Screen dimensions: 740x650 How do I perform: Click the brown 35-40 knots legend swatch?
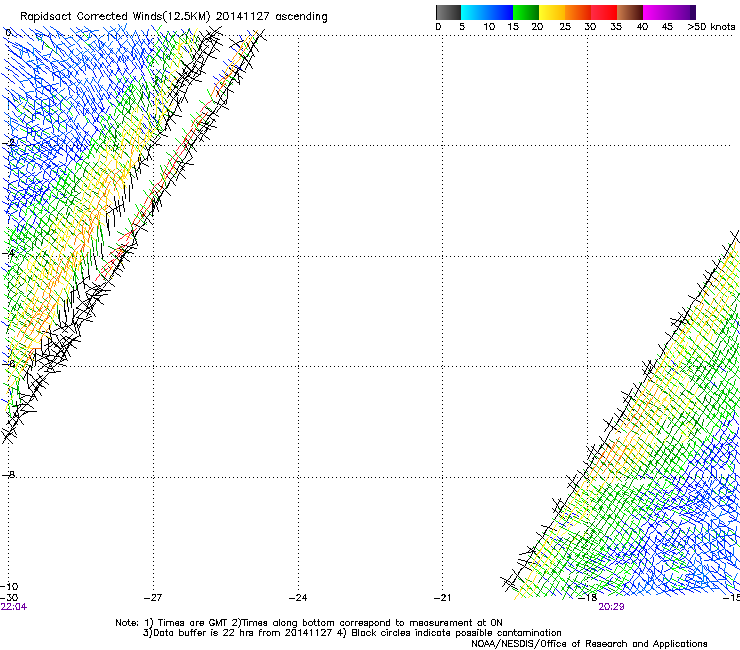(x=630, y=12)
